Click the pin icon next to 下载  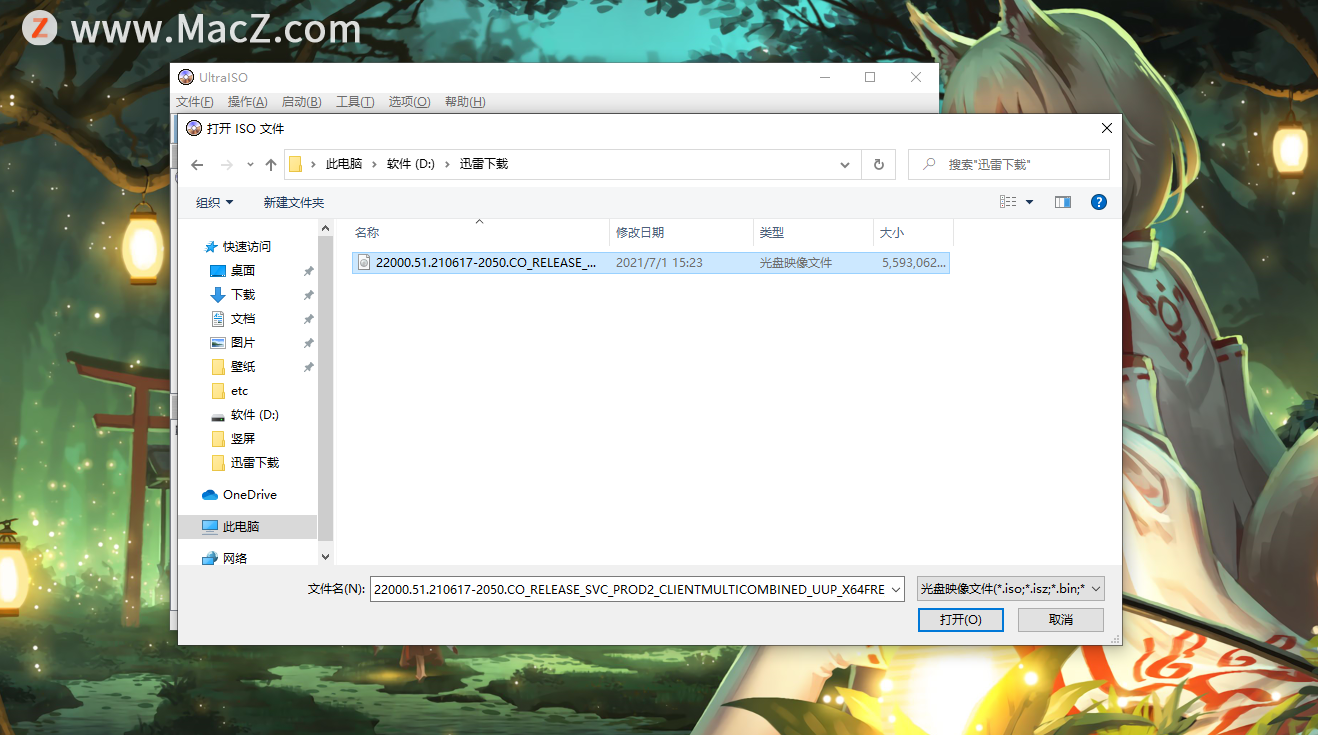click(308, 295)
